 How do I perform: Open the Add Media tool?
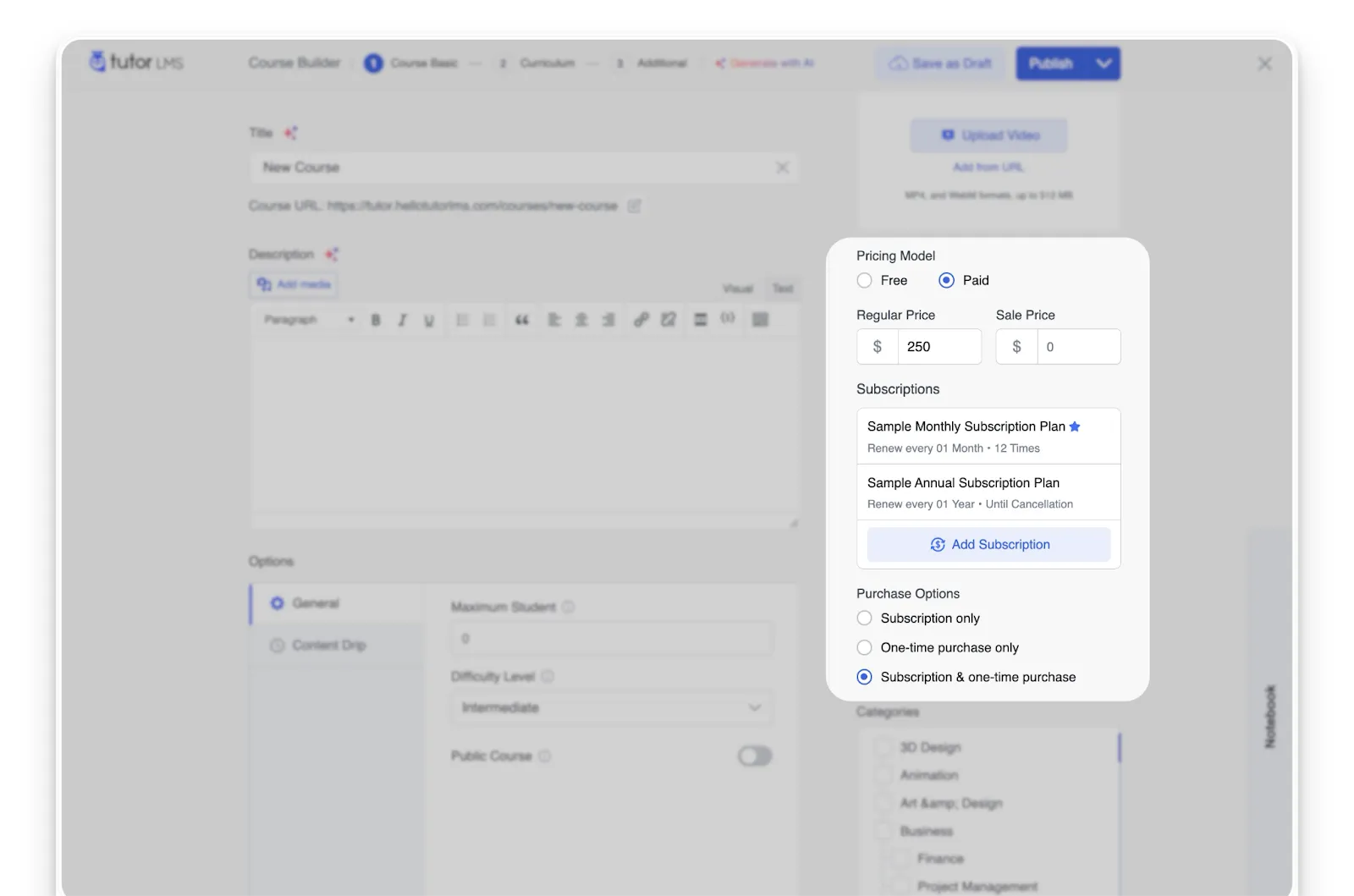pyautogui.click(x=293, y=284)
